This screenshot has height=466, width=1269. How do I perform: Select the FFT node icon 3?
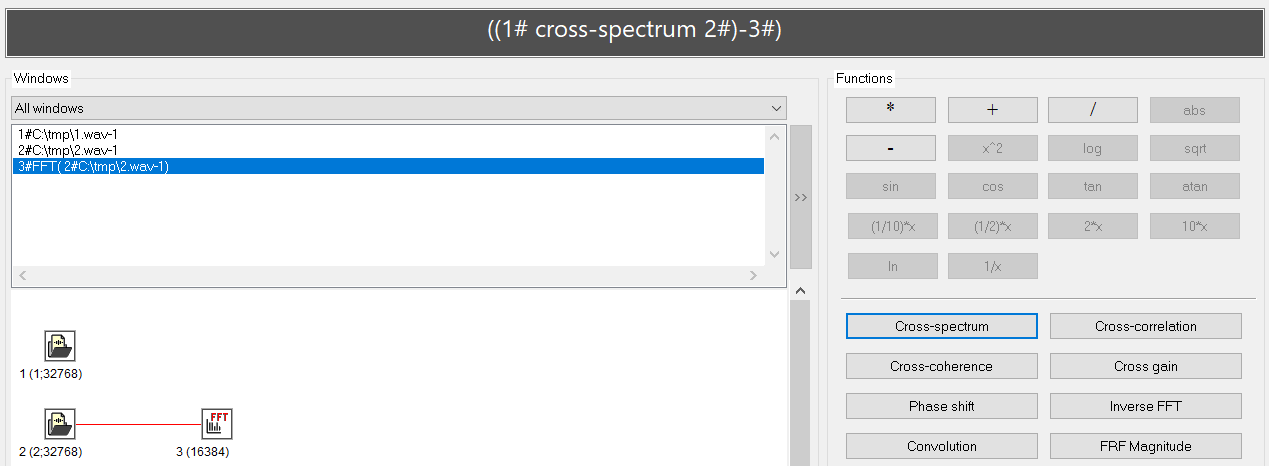[x=216, y=424]
